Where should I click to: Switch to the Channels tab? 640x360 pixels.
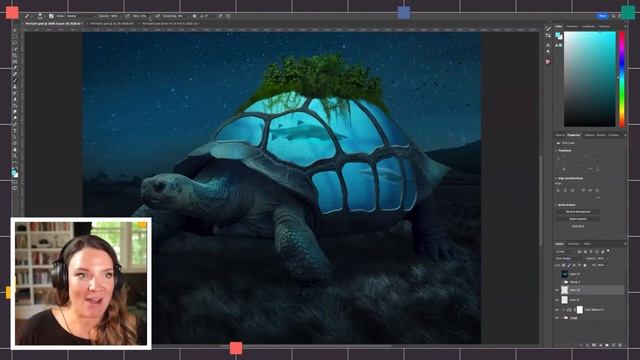coord(573,244)
